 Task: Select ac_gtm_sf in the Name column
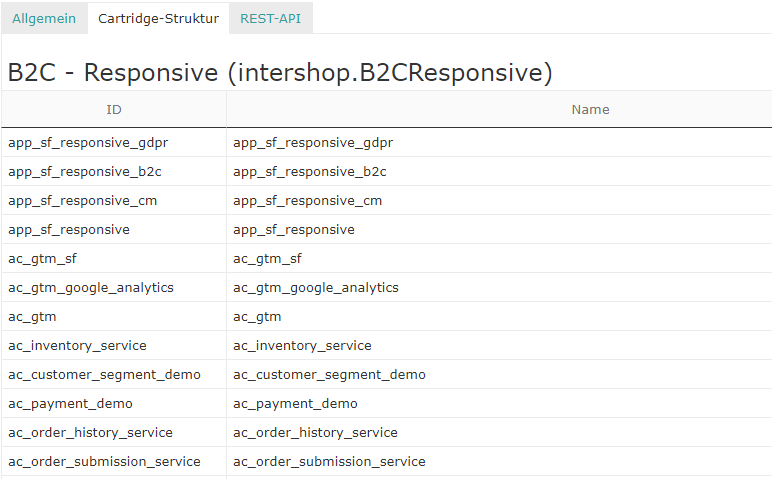point(267,259)
